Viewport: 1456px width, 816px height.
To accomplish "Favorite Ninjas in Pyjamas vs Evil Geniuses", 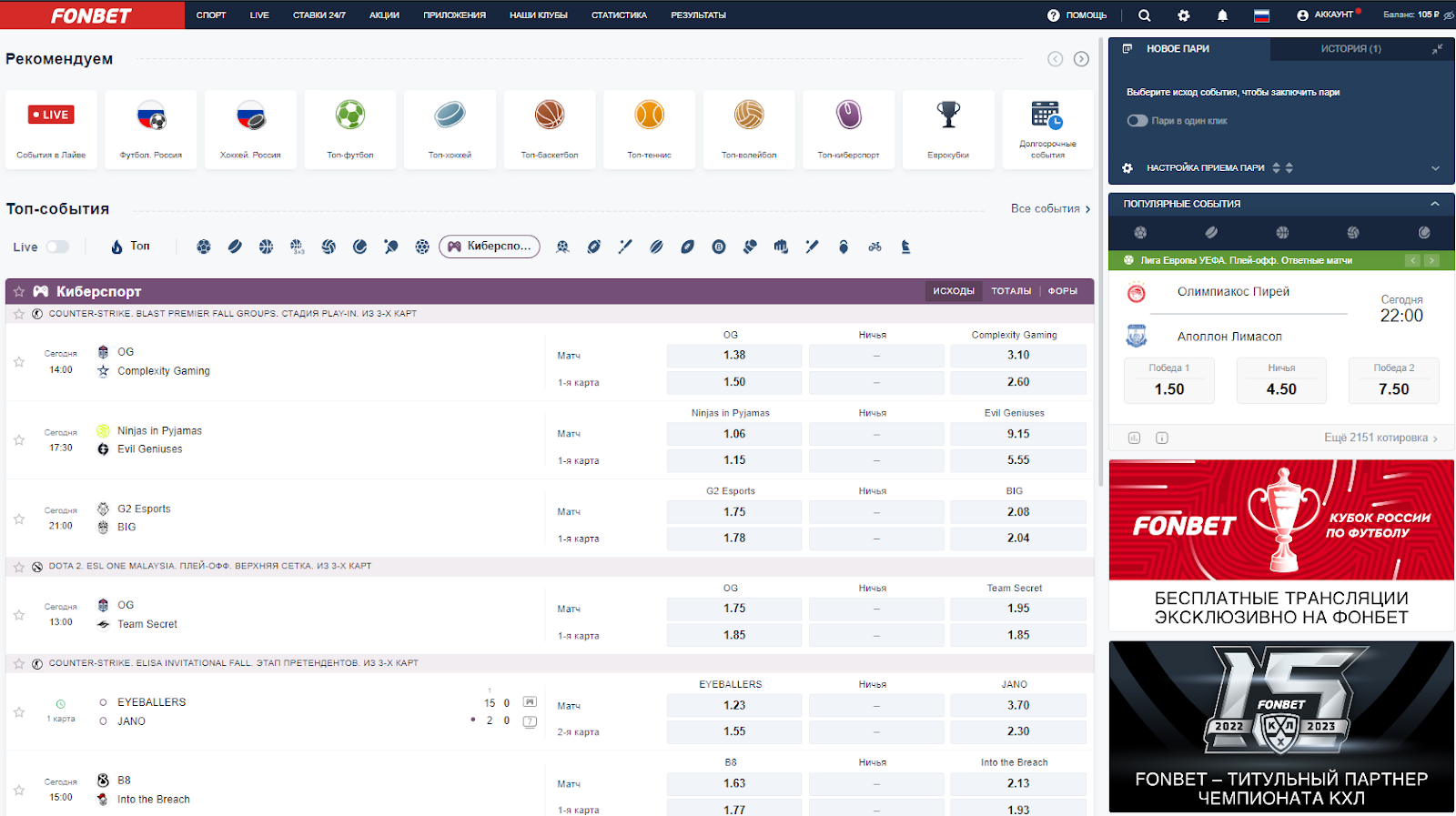I will tap(19, 439).
